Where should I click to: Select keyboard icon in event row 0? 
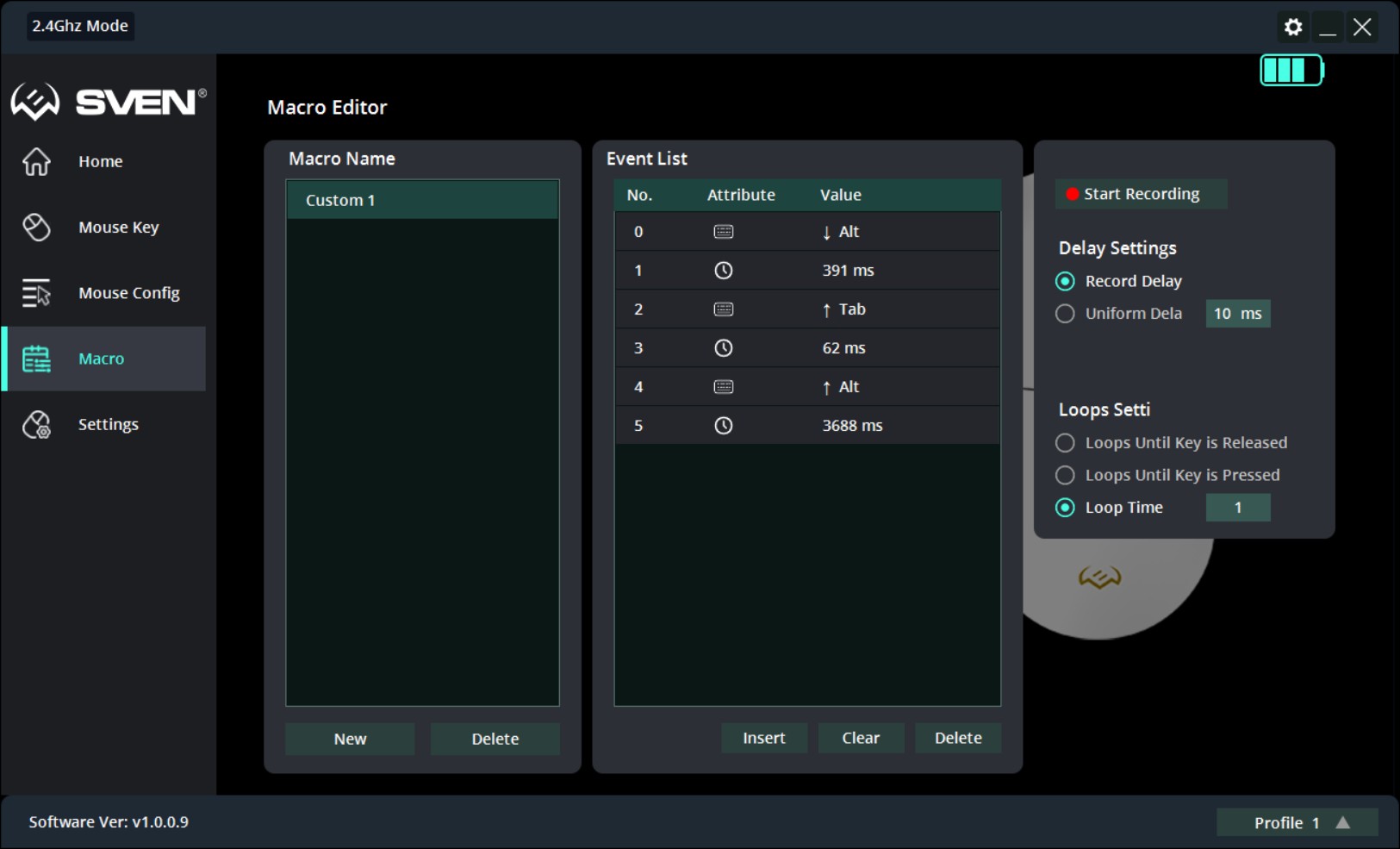pos(724,232)
